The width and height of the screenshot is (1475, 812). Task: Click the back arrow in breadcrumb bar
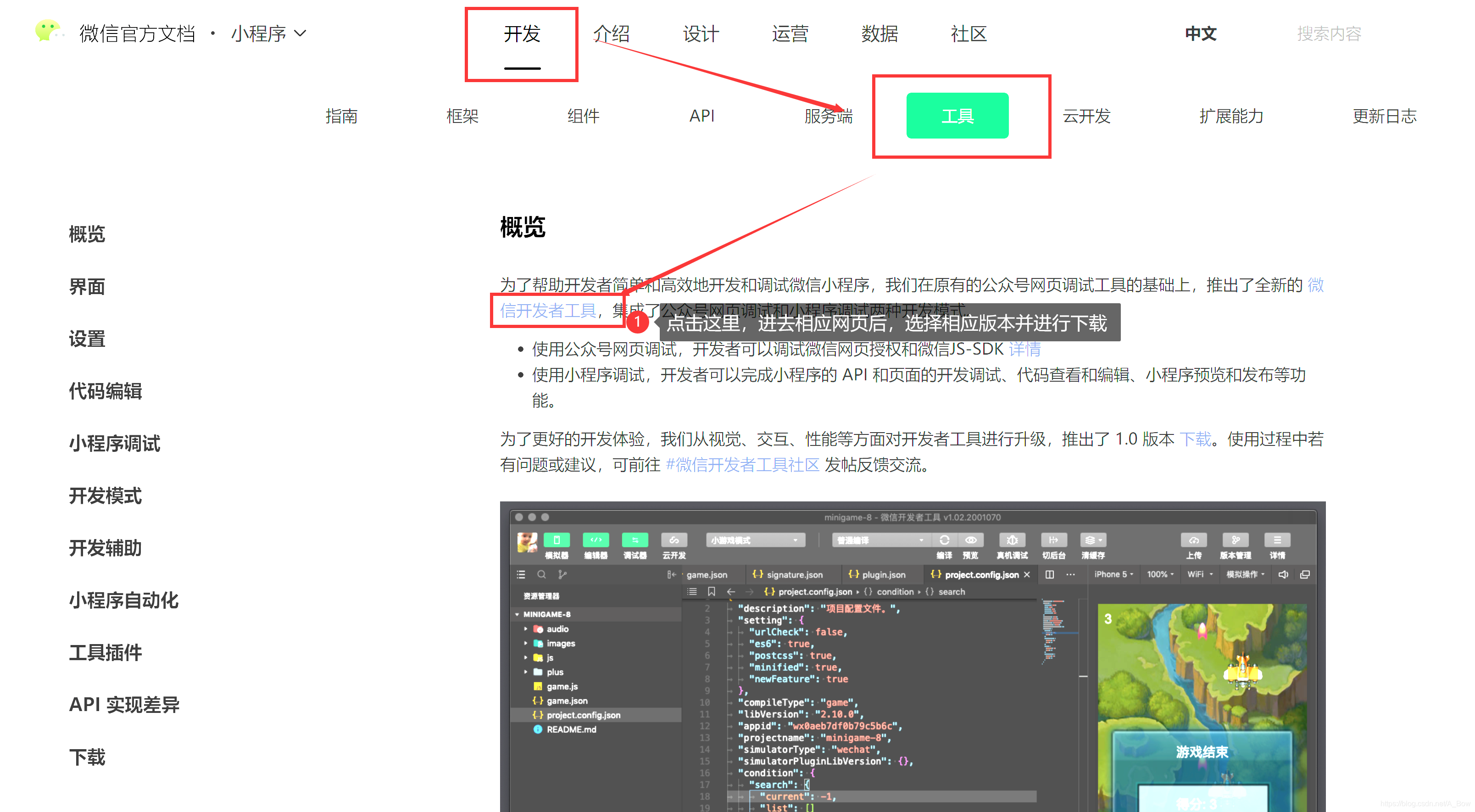(x=731, y=591)
